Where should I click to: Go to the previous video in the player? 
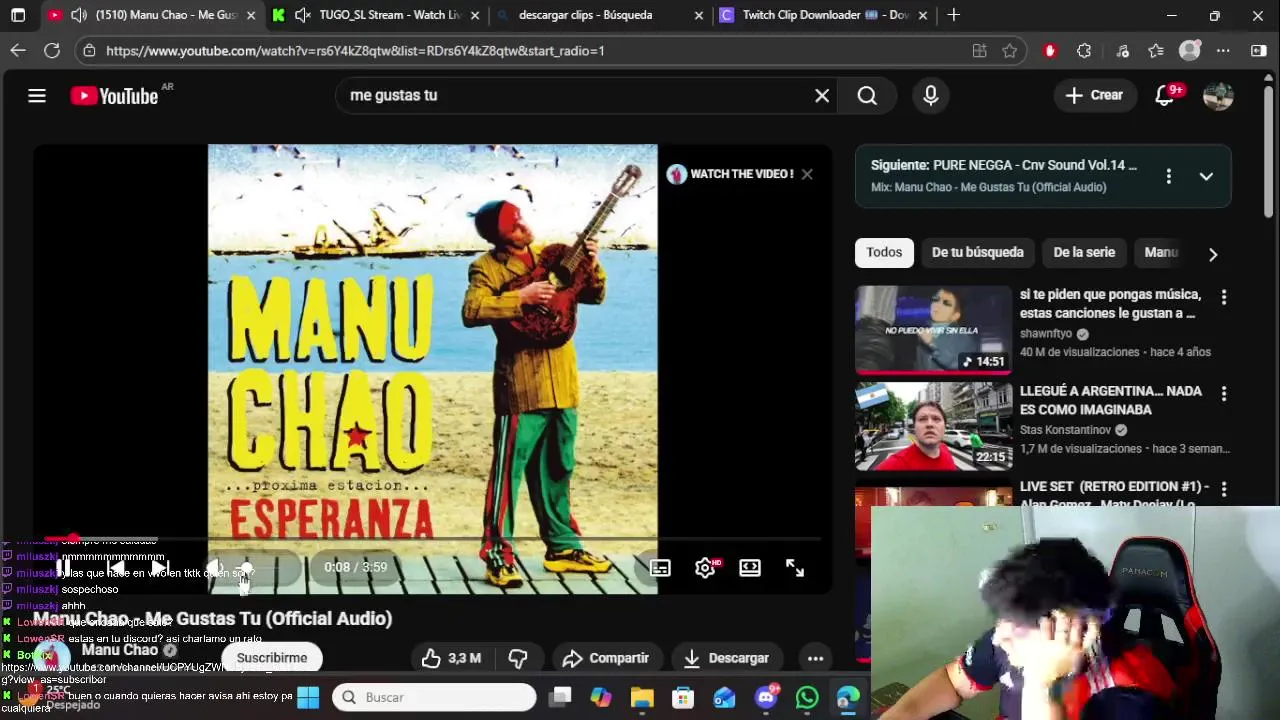point(116,568)
